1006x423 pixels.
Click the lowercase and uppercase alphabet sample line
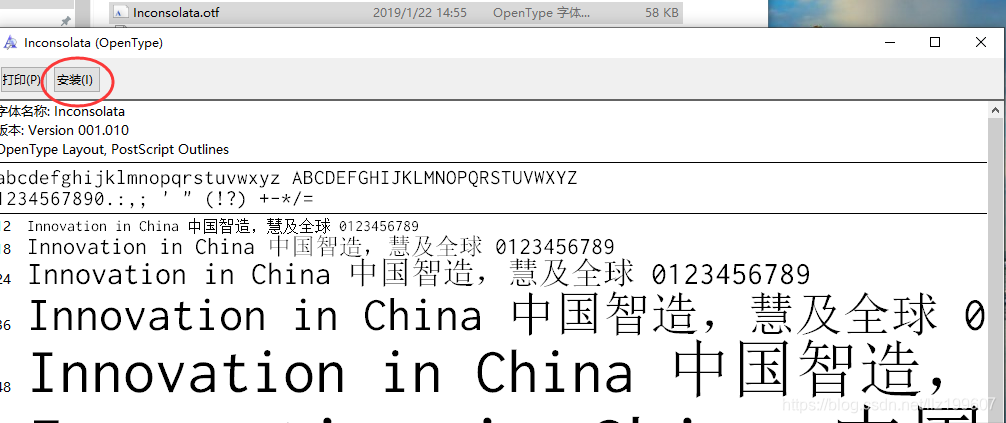[x=288, y=178]
